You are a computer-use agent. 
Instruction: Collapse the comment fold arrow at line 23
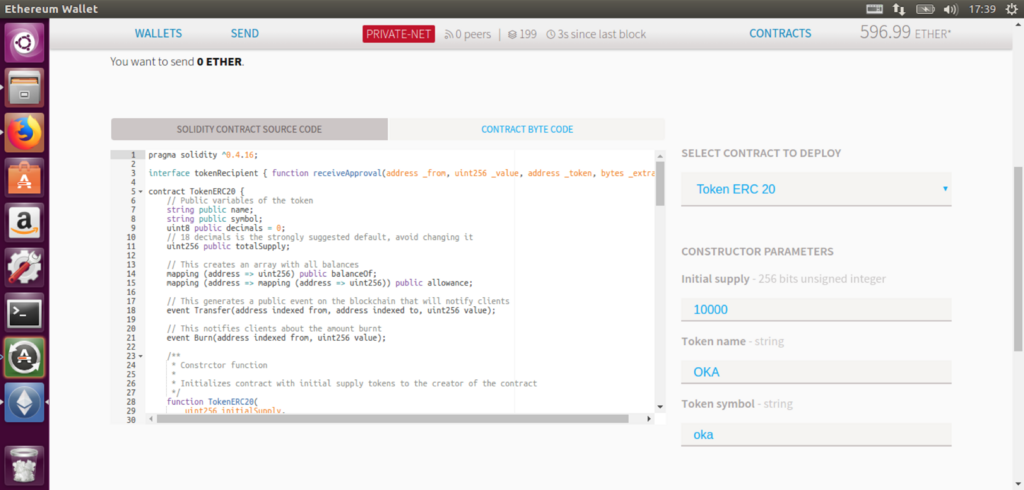click(141, 356)
